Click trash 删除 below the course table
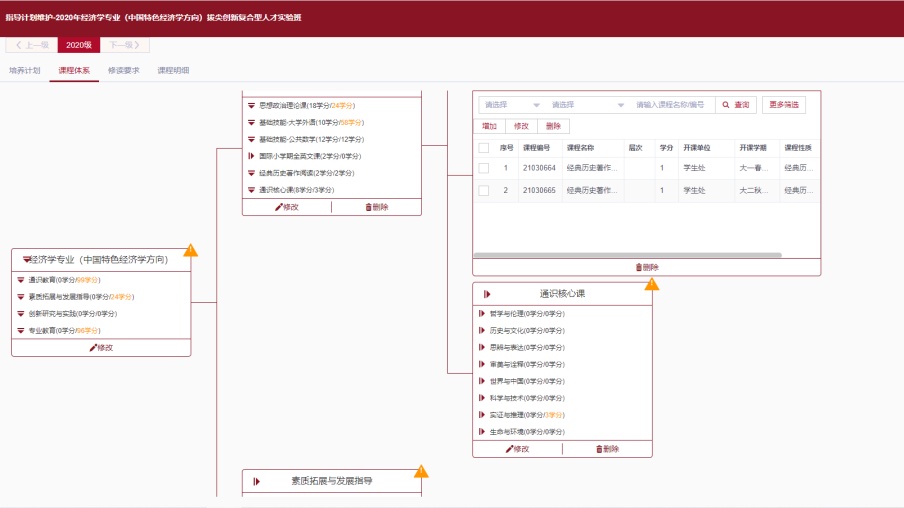Screen dimensions: 904x508 coord(646,267)
